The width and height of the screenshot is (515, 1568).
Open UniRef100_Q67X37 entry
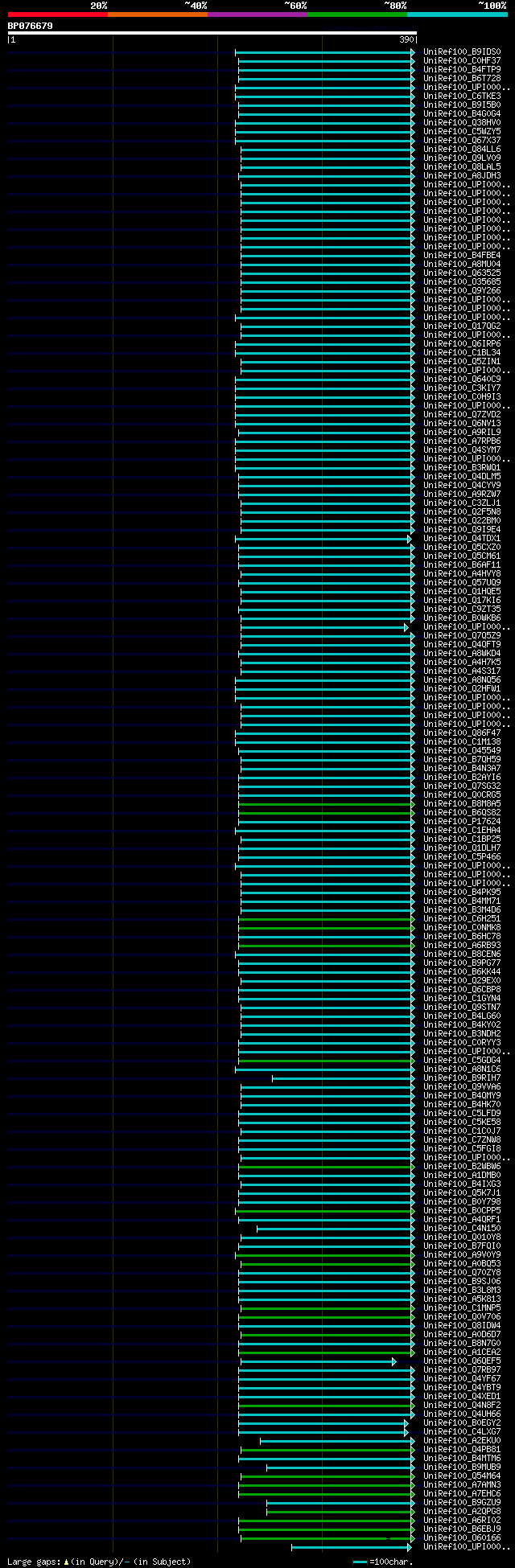coord(462,140)
